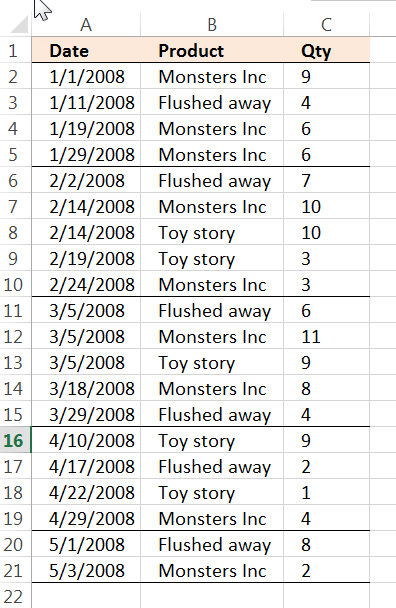The width and height of the screenshot is (396, 608).
Task: Select row 16 header
Action: (x=15, y=440)
